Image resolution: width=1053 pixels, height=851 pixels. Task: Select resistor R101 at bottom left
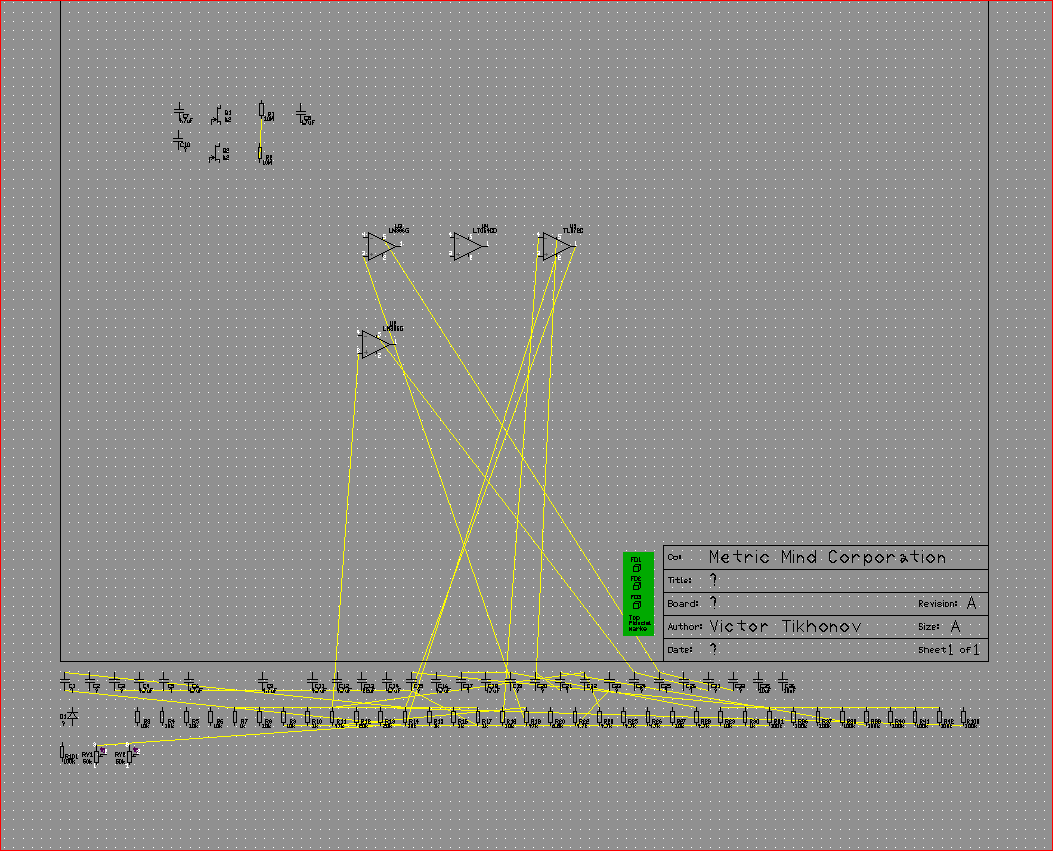click(64, 753)
